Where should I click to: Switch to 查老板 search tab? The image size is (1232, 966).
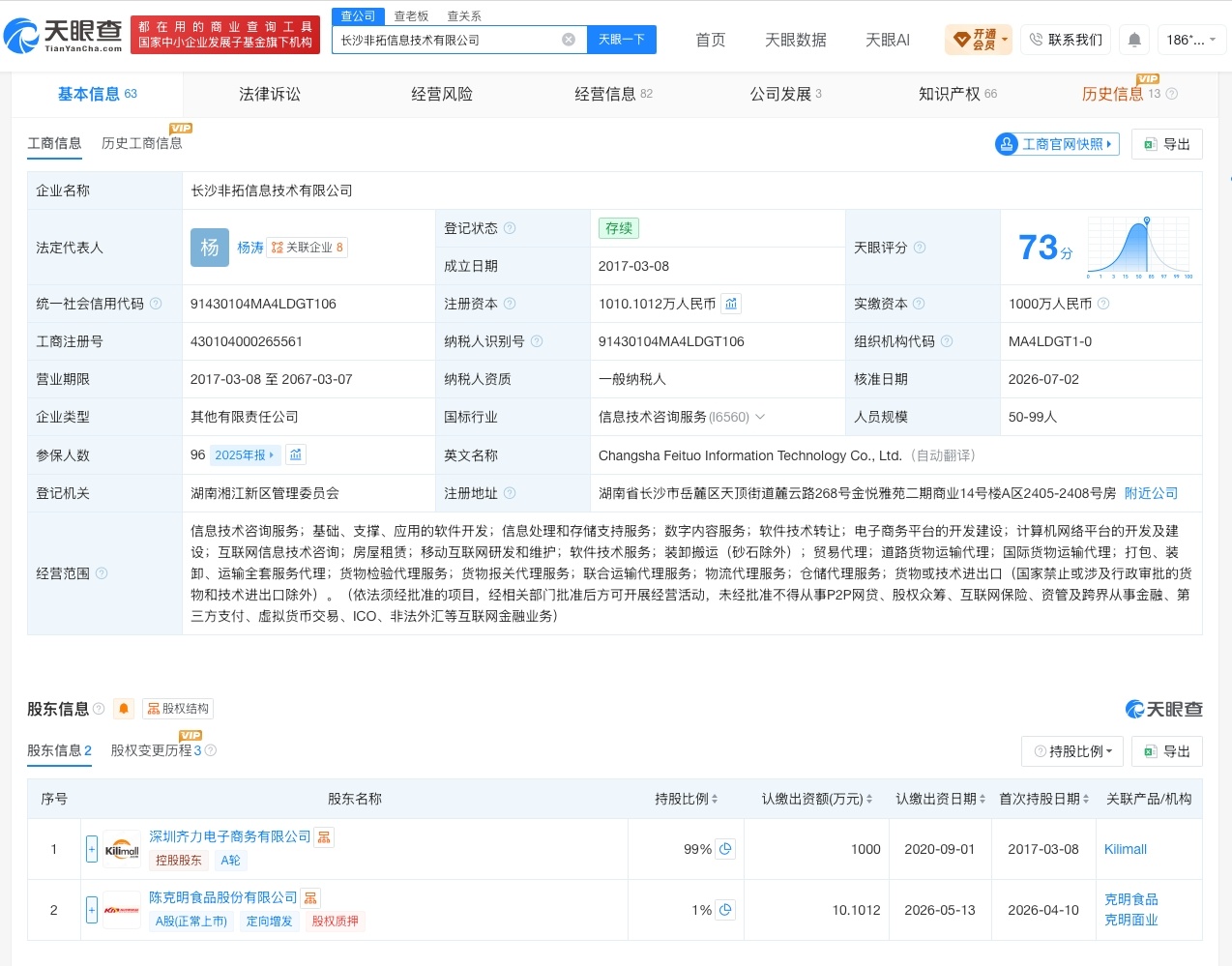(x=411, y=16)
